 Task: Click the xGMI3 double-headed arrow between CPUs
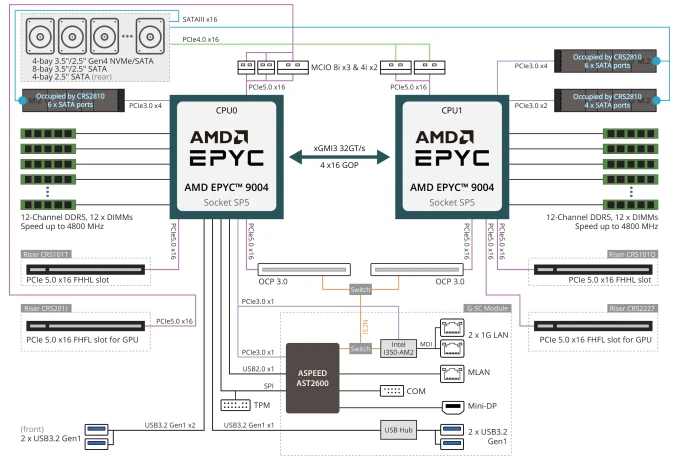[339, 157]
